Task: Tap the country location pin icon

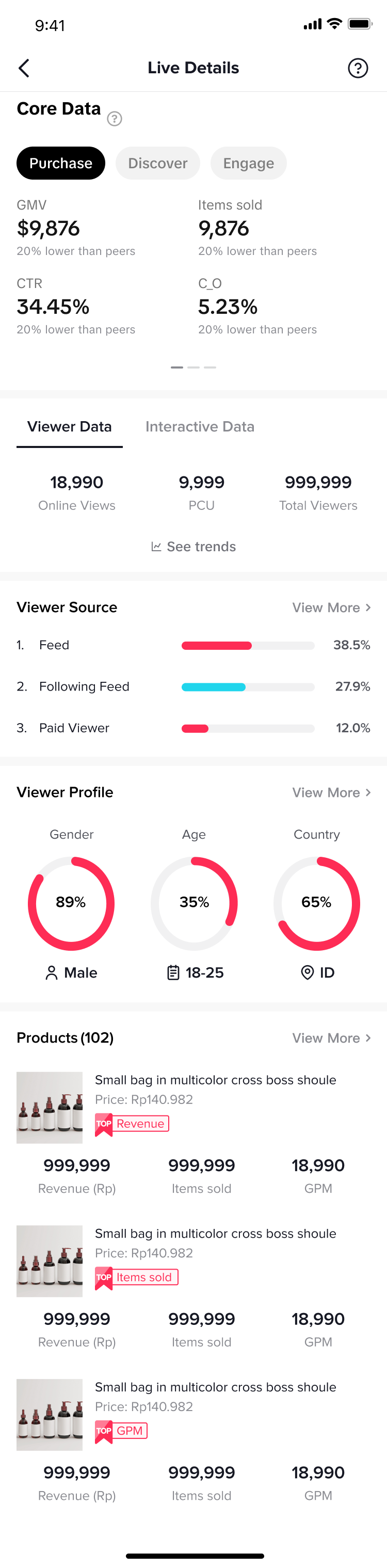Action: (x=308, y=973)
